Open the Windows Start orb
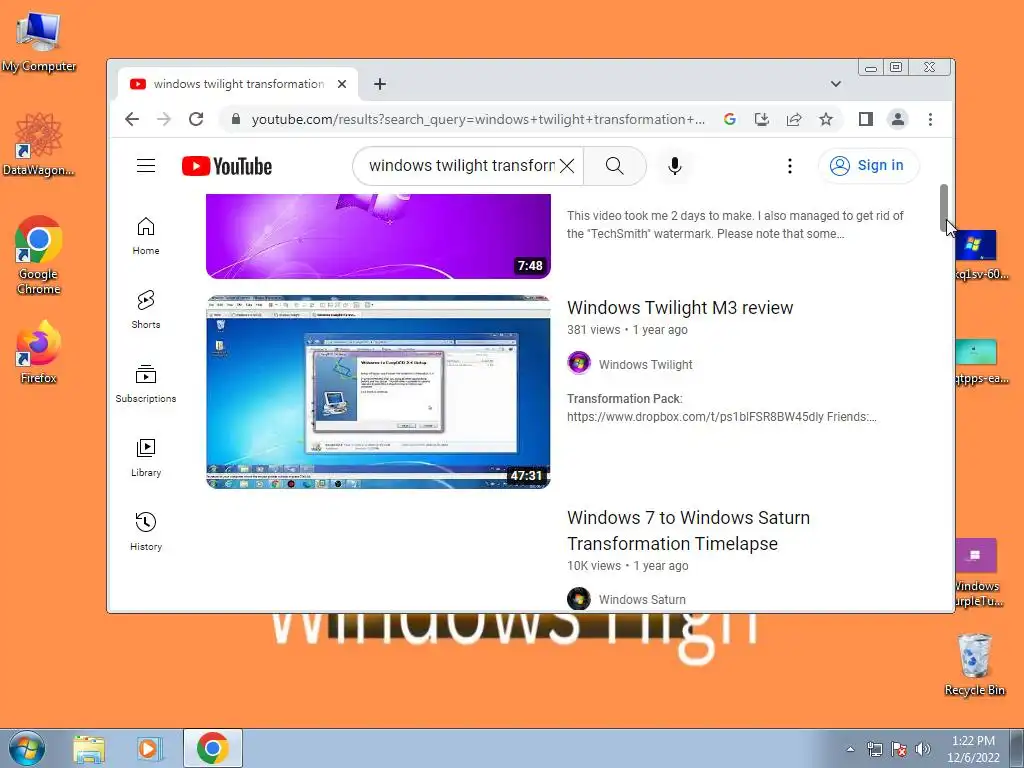The image size is (1024, 768). tap(27, 748)
